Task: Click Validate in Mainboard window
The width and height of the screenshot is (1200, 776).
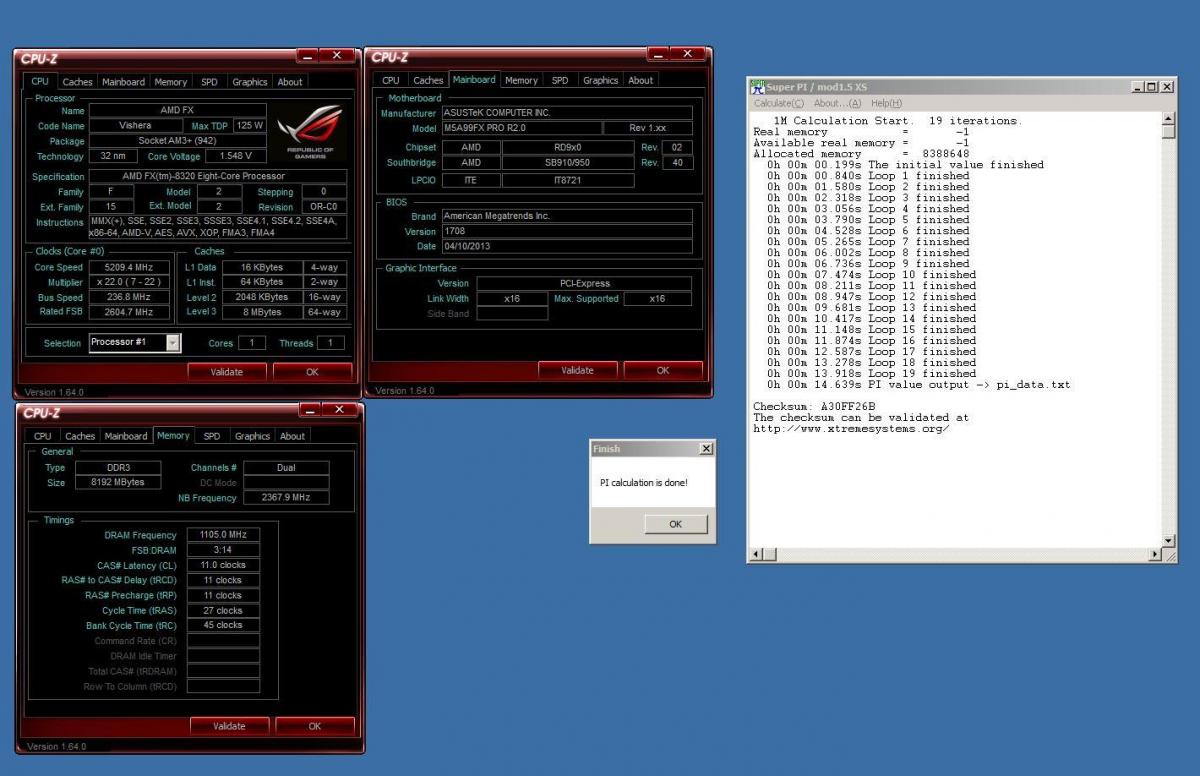Action: (577, 370)
